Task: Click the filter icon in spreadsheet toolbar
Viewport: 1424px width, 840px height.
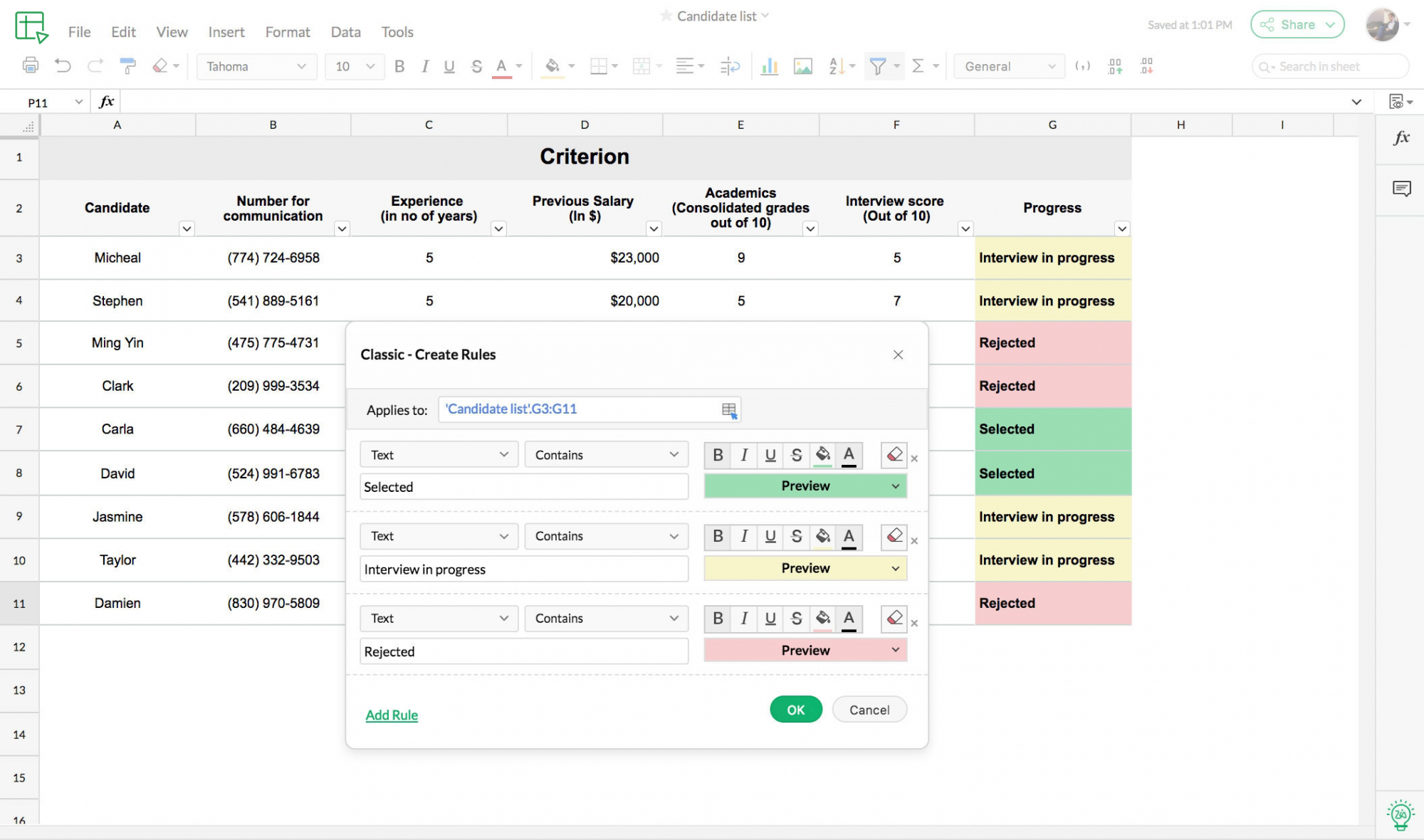Action: pyautogui.click(x=877, y=66)
